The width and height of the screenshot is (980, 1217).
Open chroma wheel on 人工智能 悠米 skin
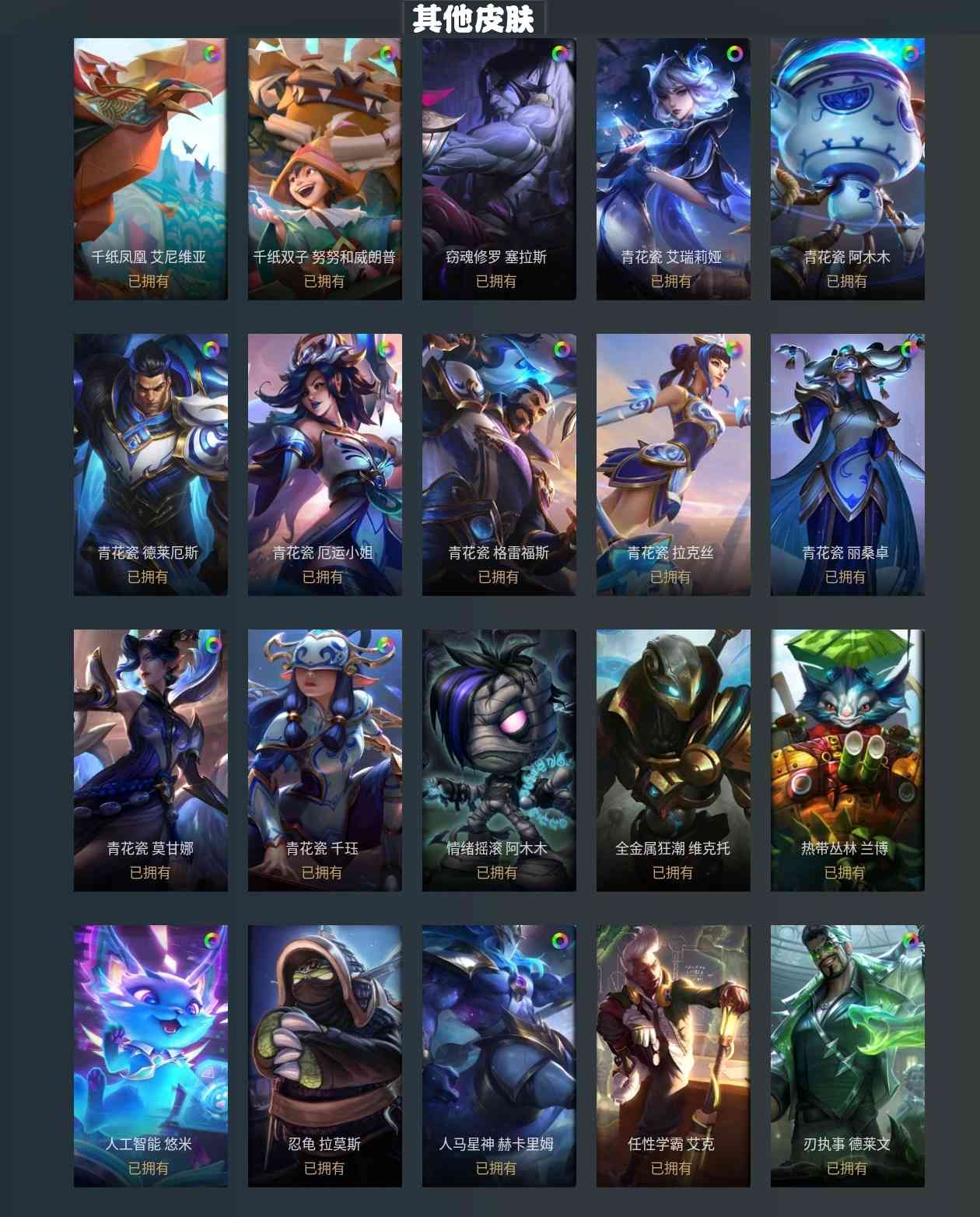click(x=212, y=941)
